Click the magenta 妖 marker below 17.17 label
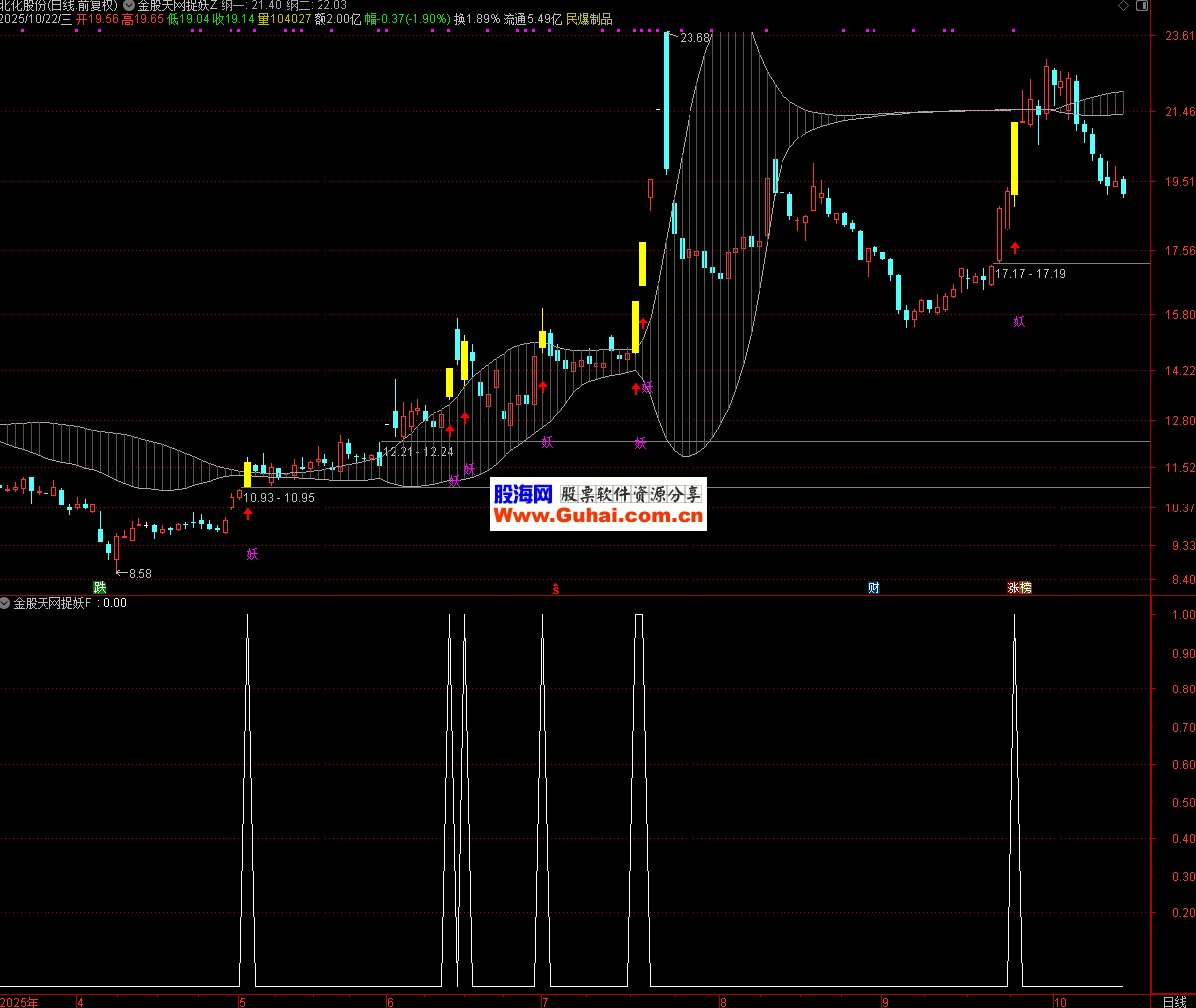Viewport: 1196px width, 1008px height. coord(1019,321)
